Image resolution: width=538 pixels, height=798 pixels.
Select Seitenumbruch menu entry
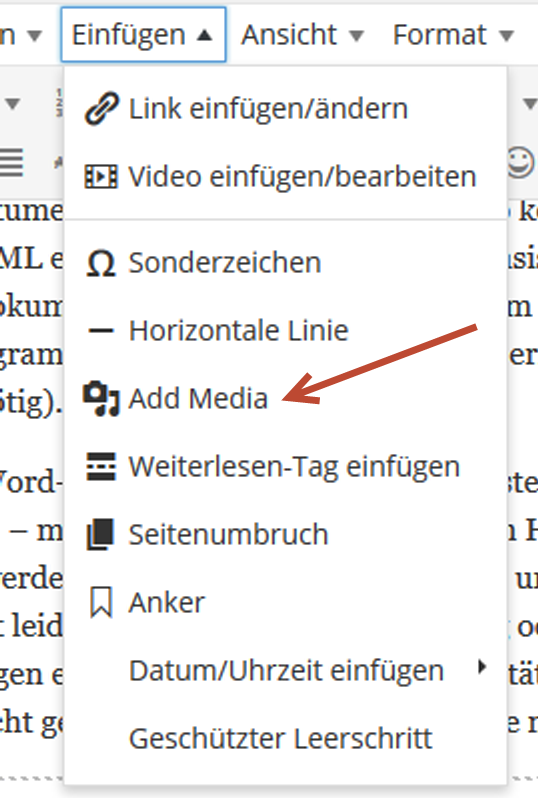click(x=285, y=534)
